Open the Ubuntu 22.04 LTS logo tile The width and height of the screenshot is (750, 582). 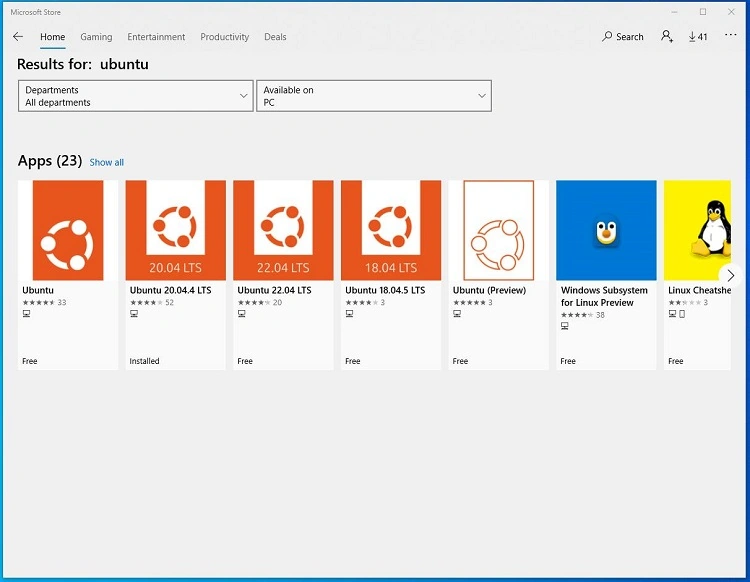(283, 230)
